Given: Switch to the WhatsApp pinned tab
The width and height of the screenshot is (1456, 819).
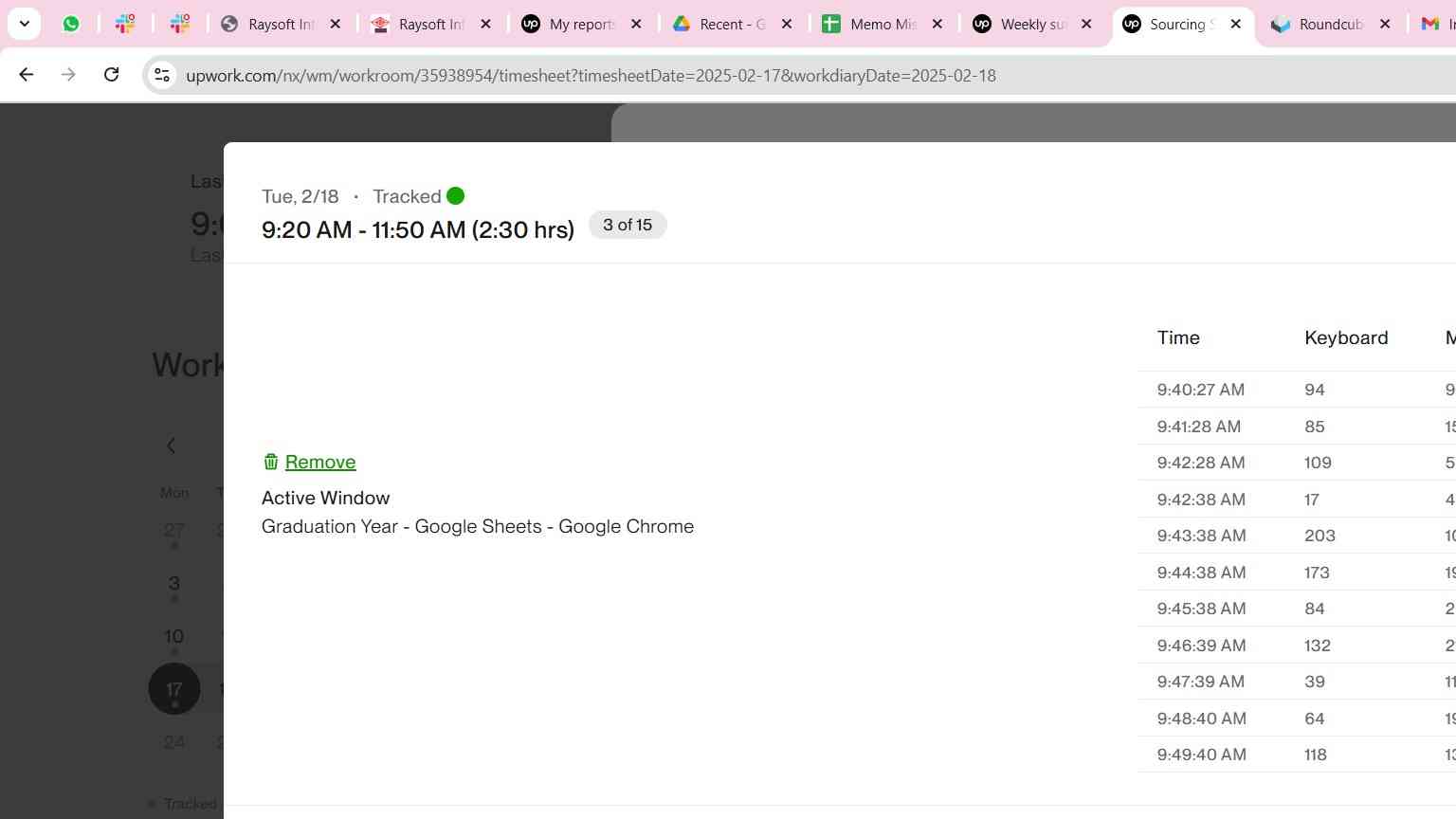Looking at the screenshot, I should 71,24.
